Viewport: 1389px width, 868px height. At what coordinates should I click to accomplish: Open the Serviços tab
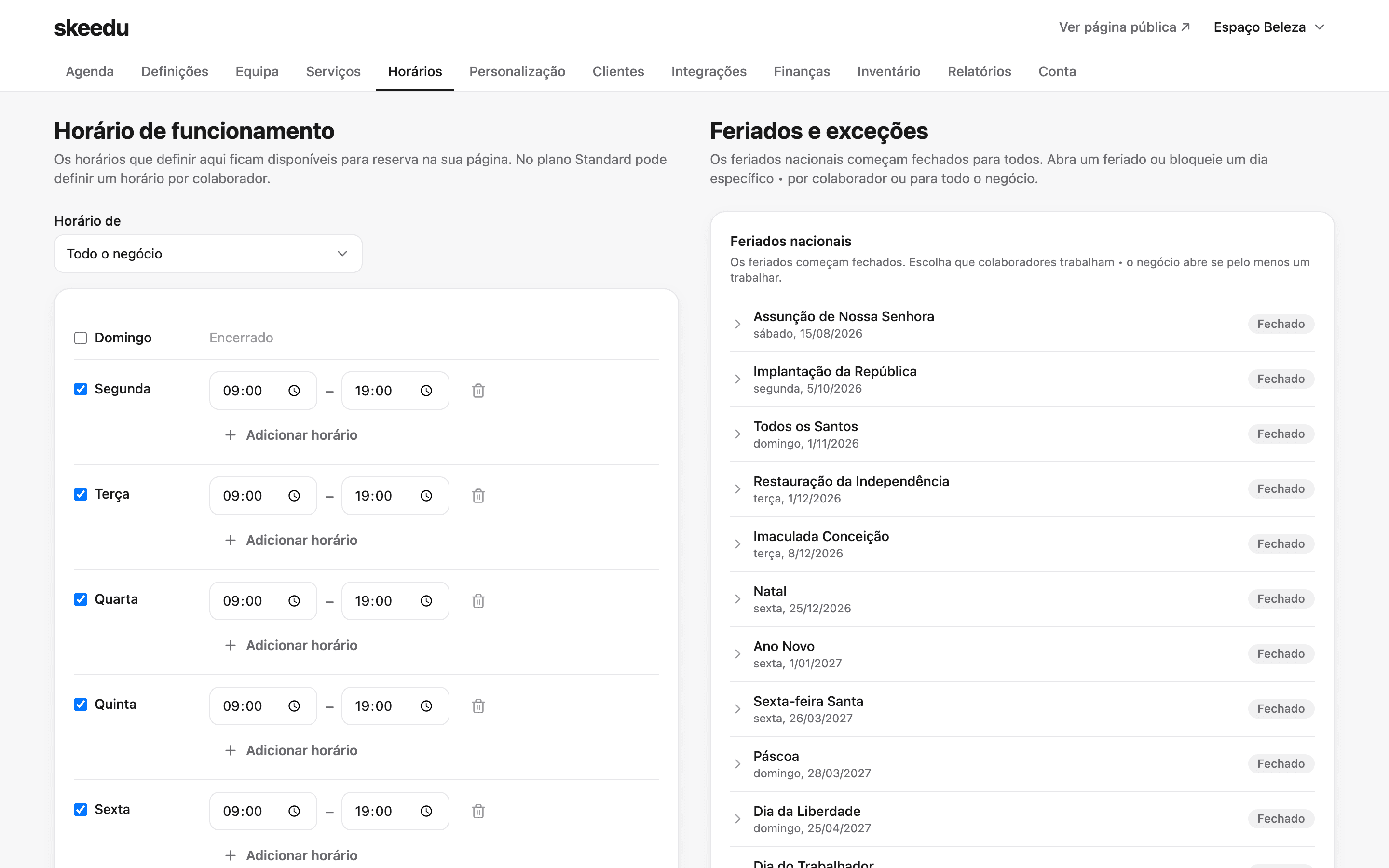click(x=333, y=71)
